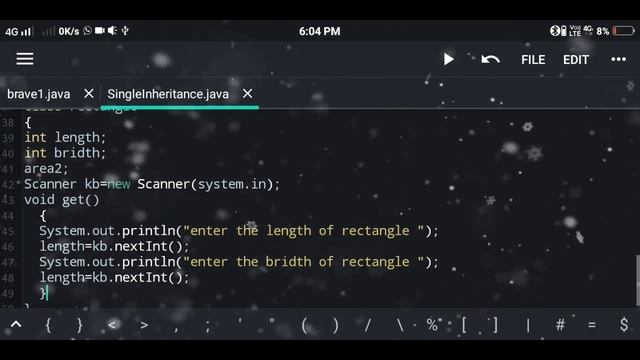Insert the equals sign symbol

[592, 325]
